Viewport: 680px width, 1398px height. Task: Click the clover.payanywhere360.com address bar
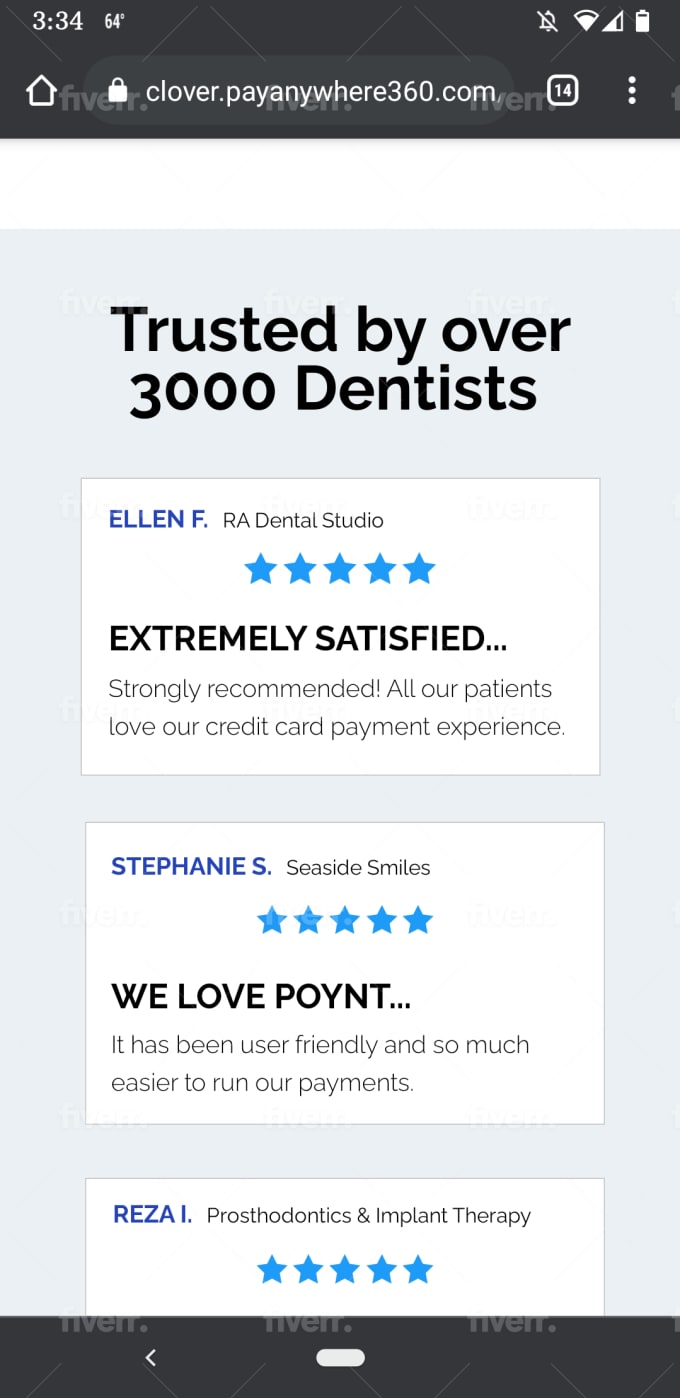click(x=300, y=91)
